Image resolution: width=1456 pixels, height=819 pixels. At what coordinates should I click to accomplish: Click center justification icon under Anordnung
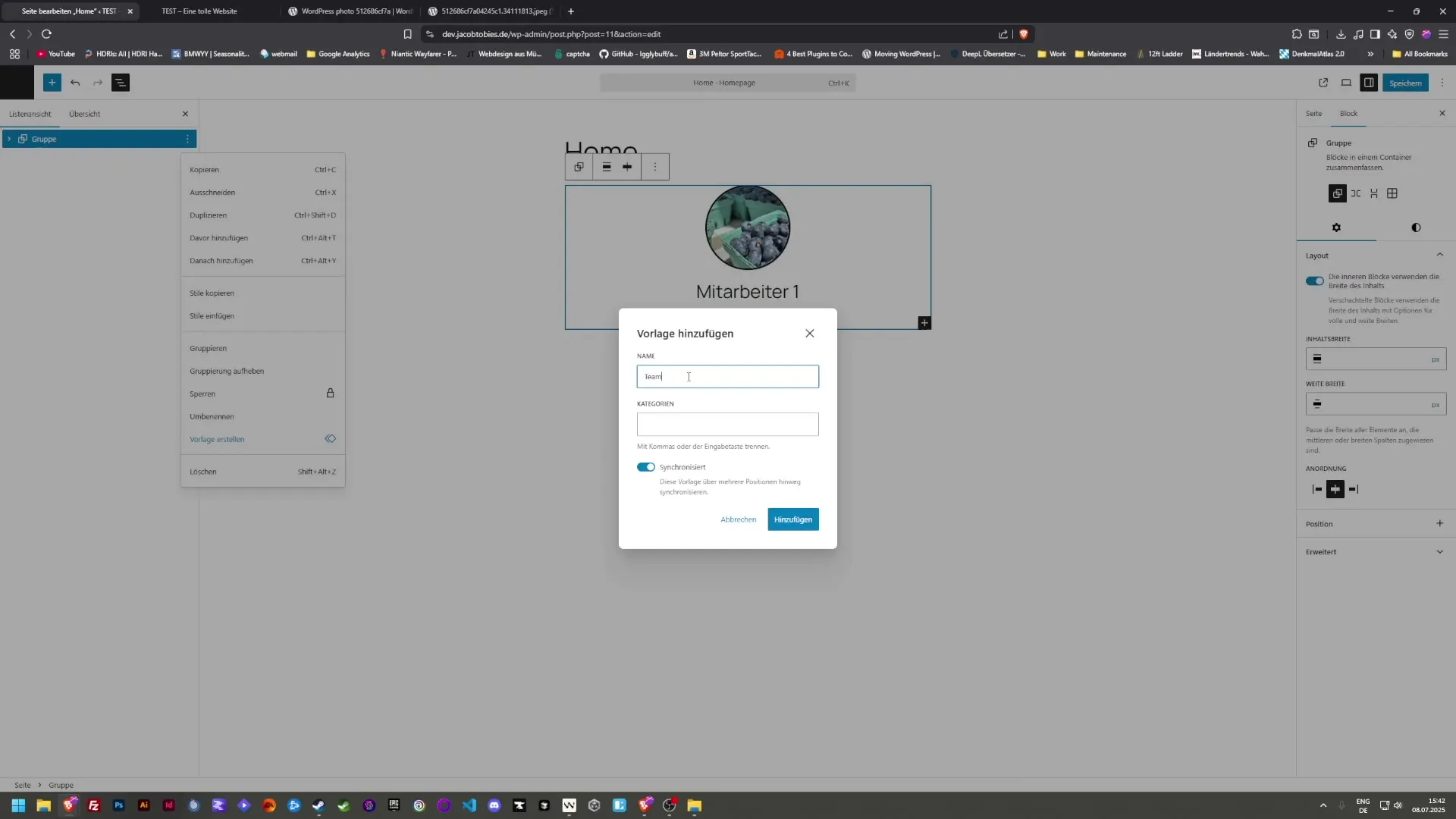1335,489
